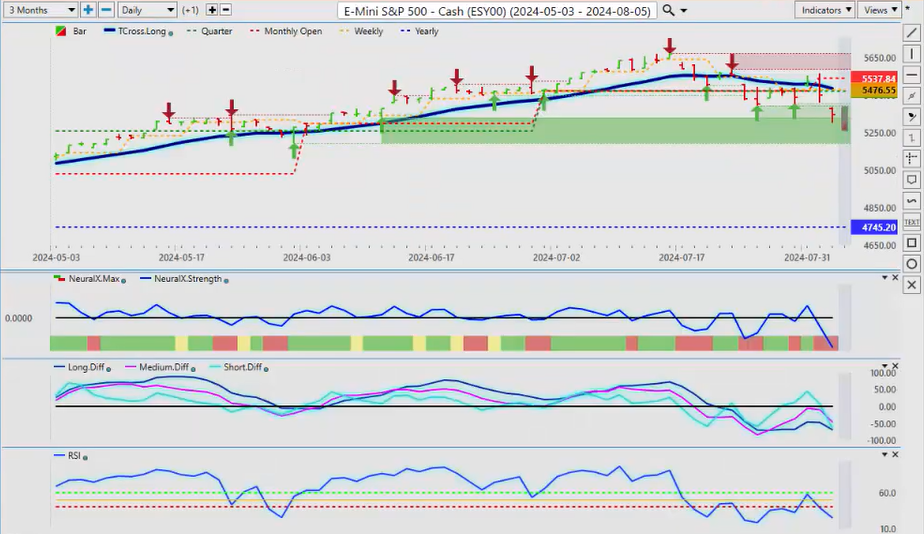Open the 3 Months range dropdown

(x=40, y=10)
